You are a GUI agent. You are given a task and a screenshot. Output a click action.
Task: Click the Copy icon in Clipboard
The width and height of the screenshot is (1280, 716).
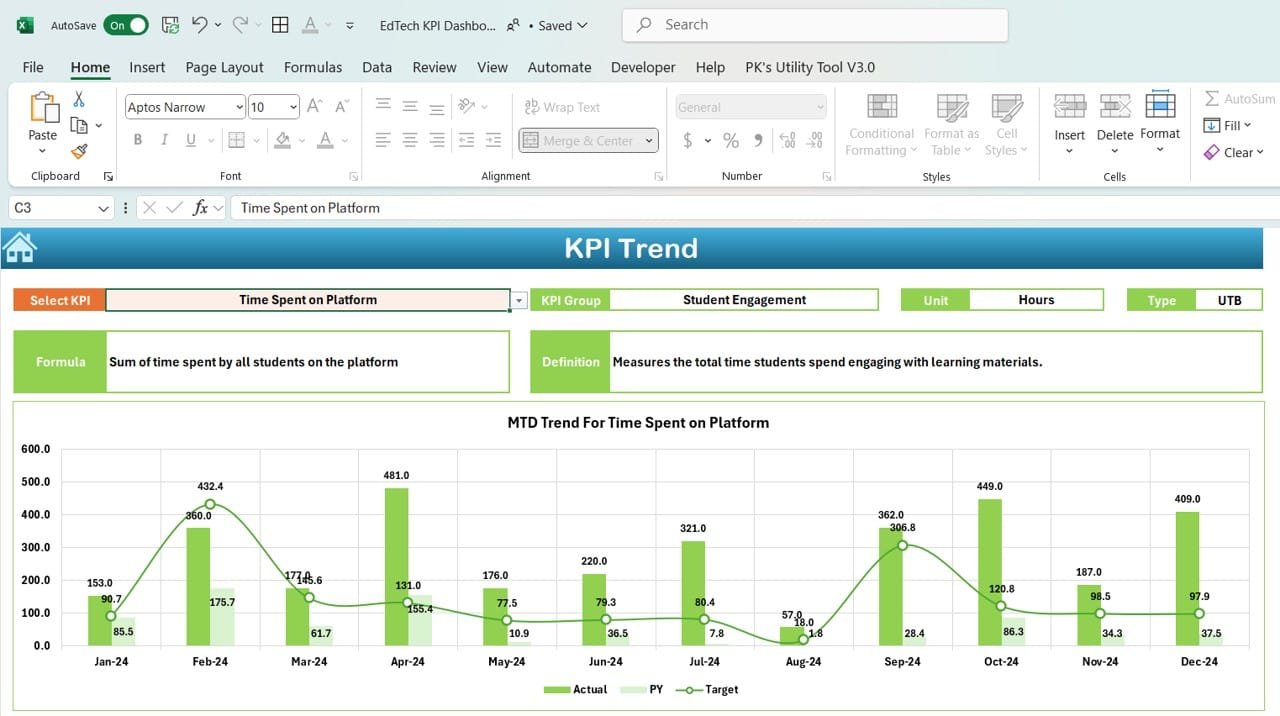79,125
